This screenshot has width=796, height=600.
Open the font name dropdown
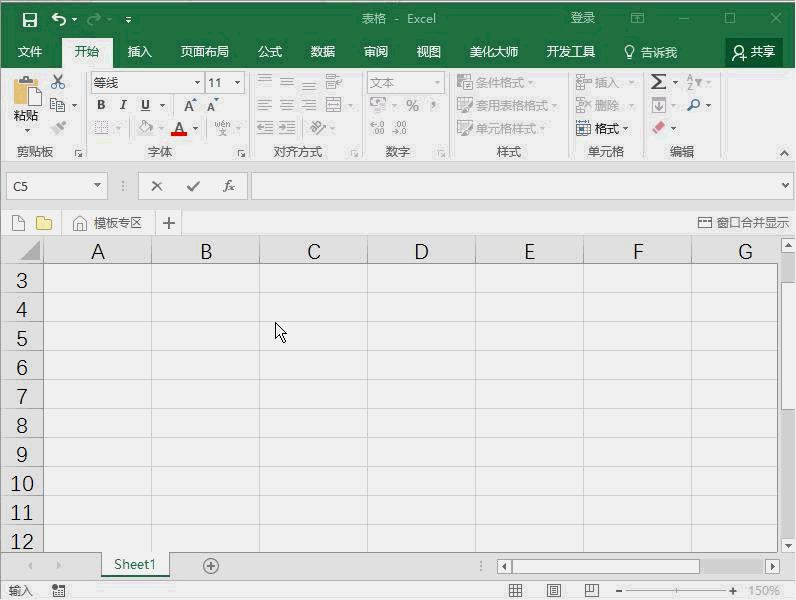(x=197, y=82)
